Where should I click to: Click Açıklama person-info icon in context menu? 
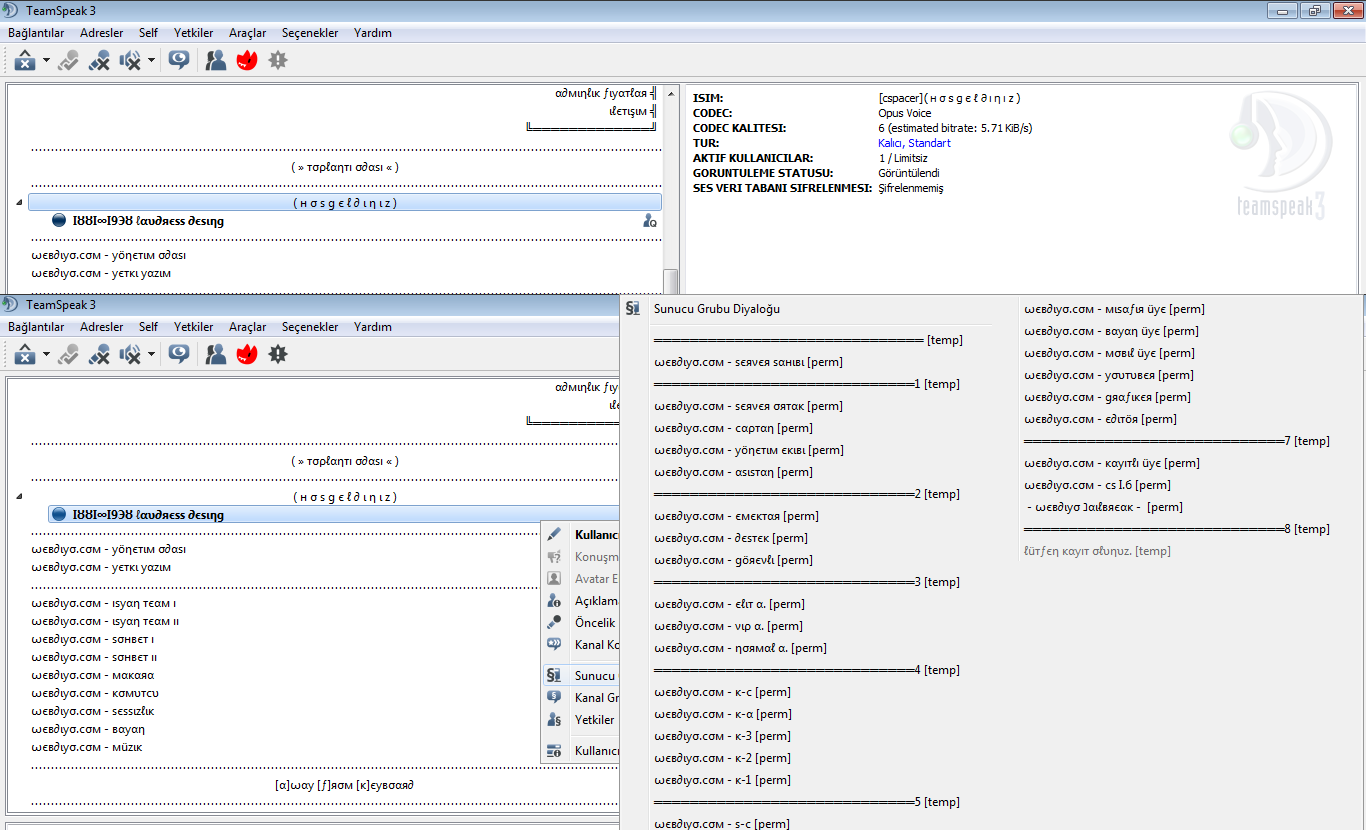(554, 601)
